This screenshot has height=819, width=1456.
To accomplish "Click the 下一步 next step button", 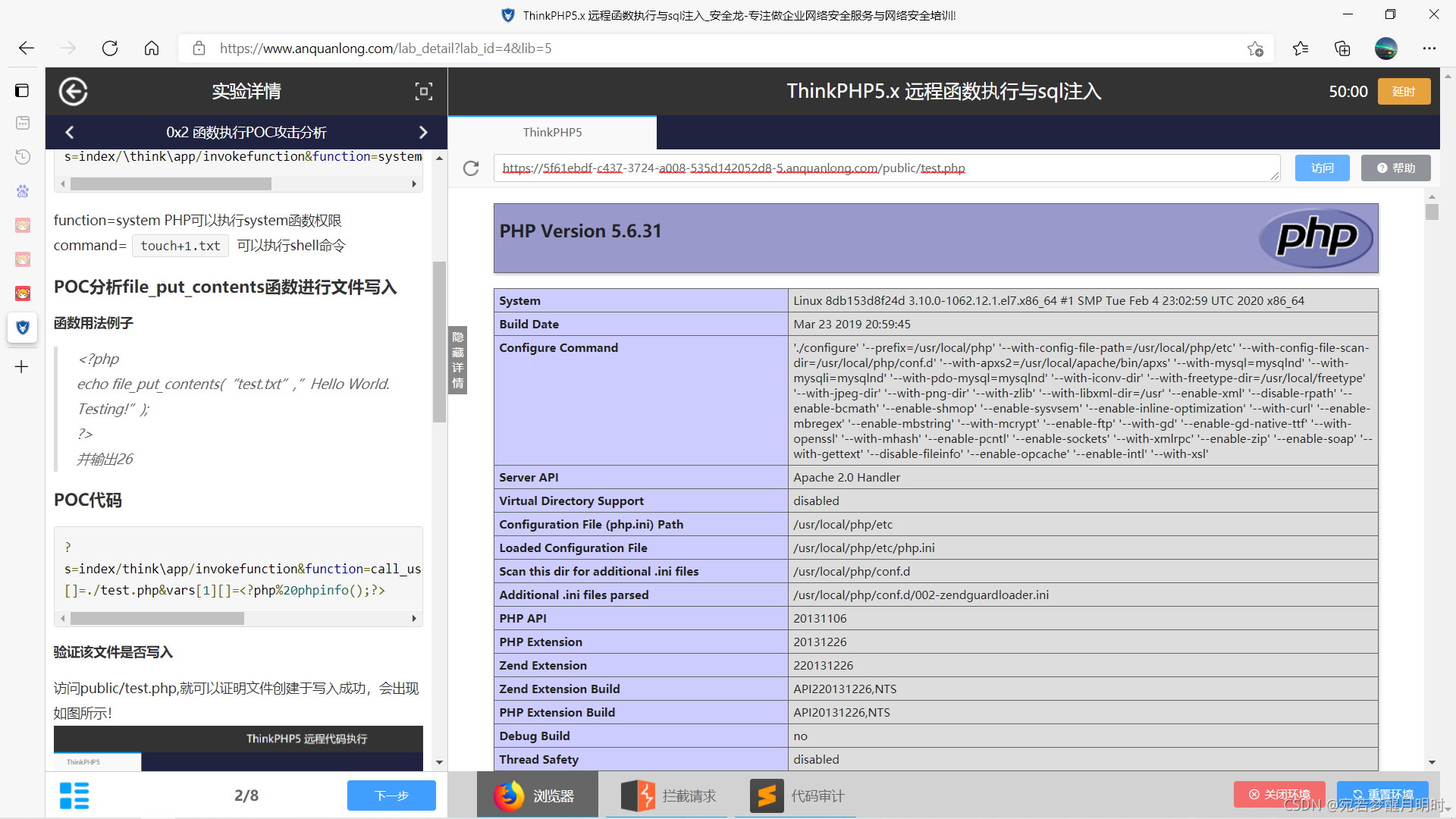I will [x=391, y=795].
